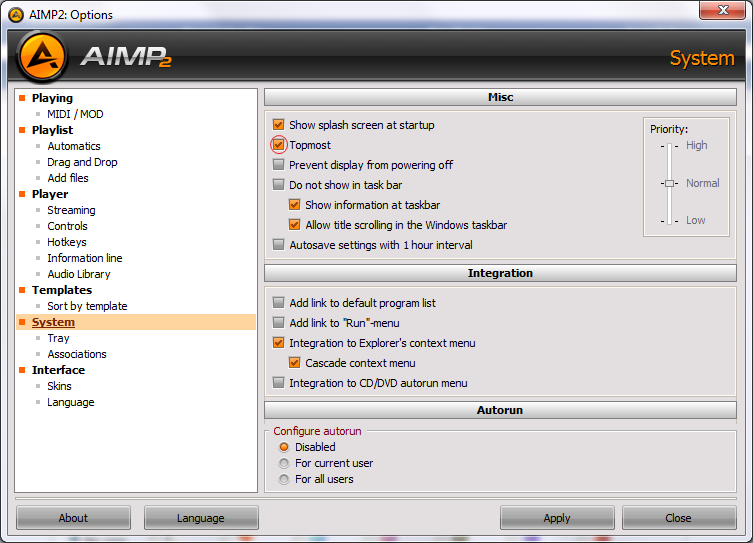Uncheck the Topmost checkbox
The image size is (753, 543).
click(x=279, y=145)
